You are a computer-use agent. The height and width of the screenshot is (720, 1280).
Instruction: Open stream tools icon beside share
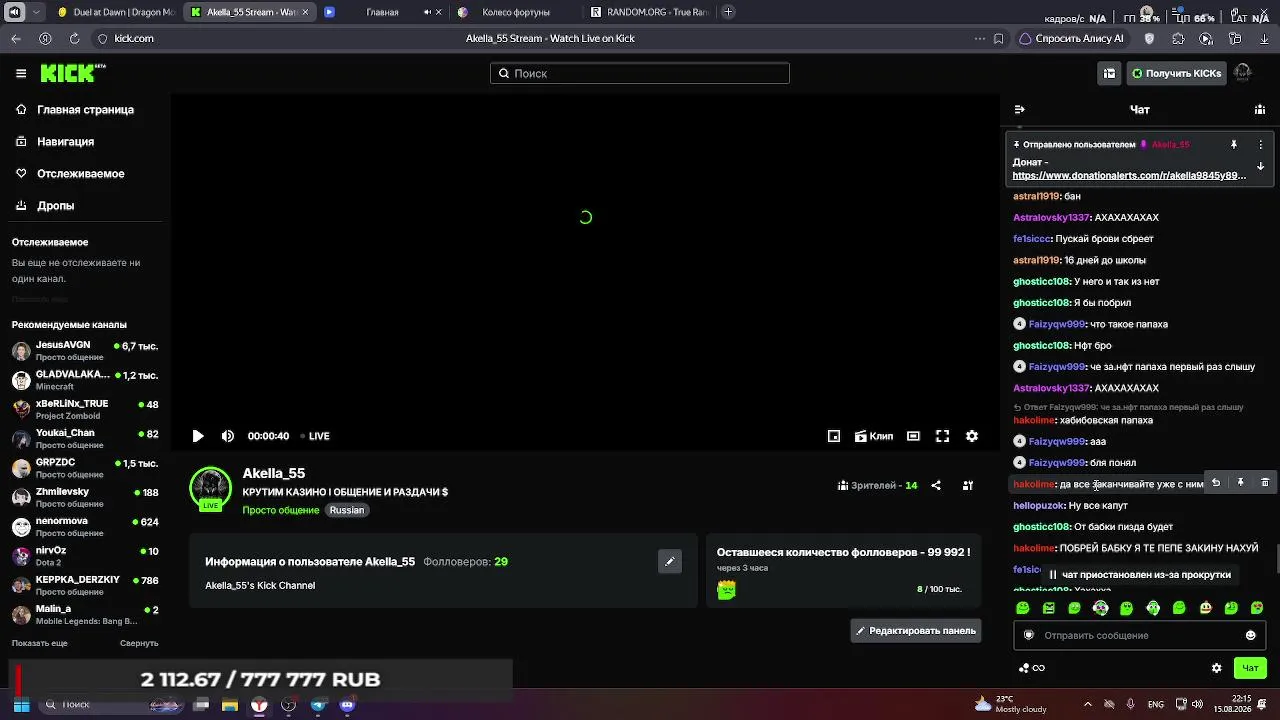tap(968, 485)
